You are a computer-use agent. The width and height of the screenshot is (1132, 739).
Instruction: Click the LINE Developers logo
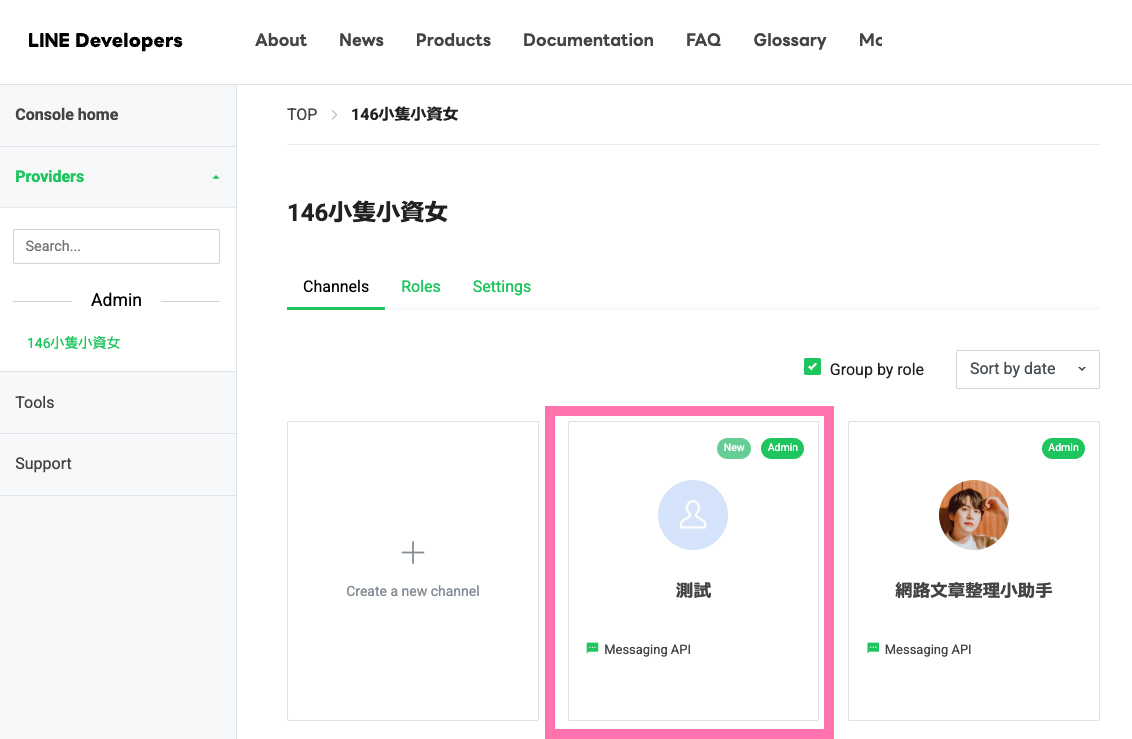[x=105, y=41]
